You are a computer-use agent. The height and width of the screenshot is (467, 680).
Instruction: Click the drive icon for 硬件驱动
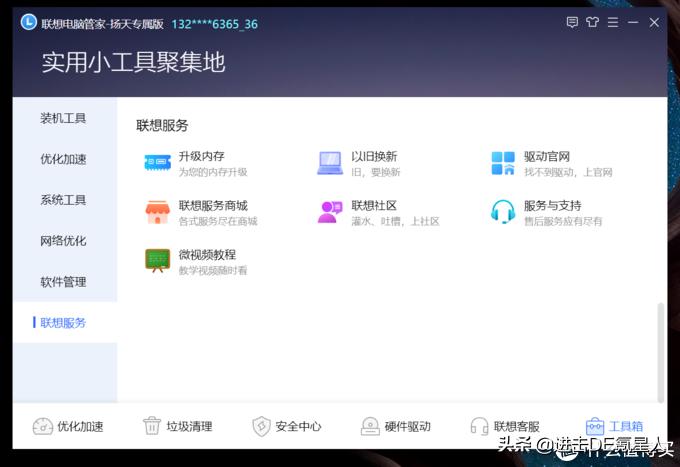click(x=370, y=426)
